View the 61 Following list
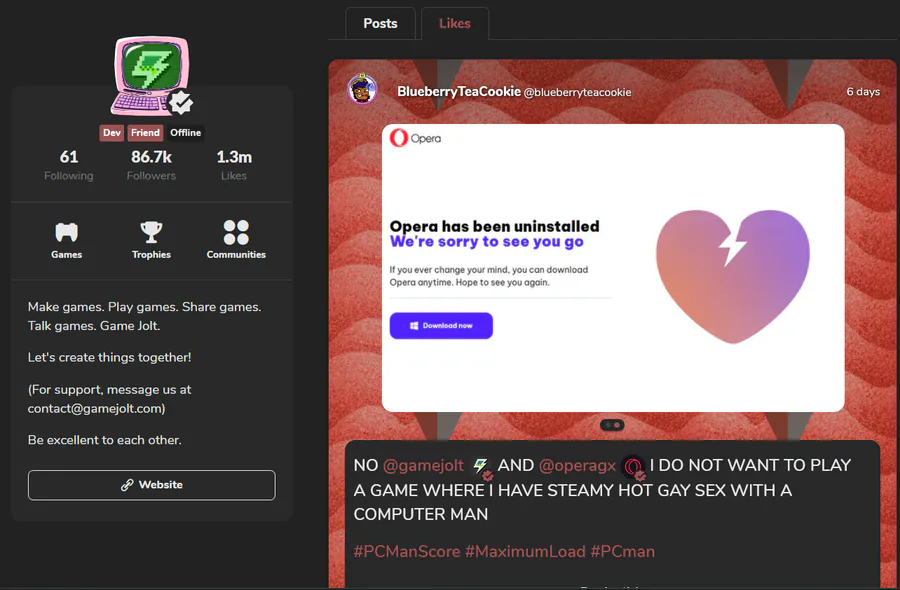 [x=69, y=165]
